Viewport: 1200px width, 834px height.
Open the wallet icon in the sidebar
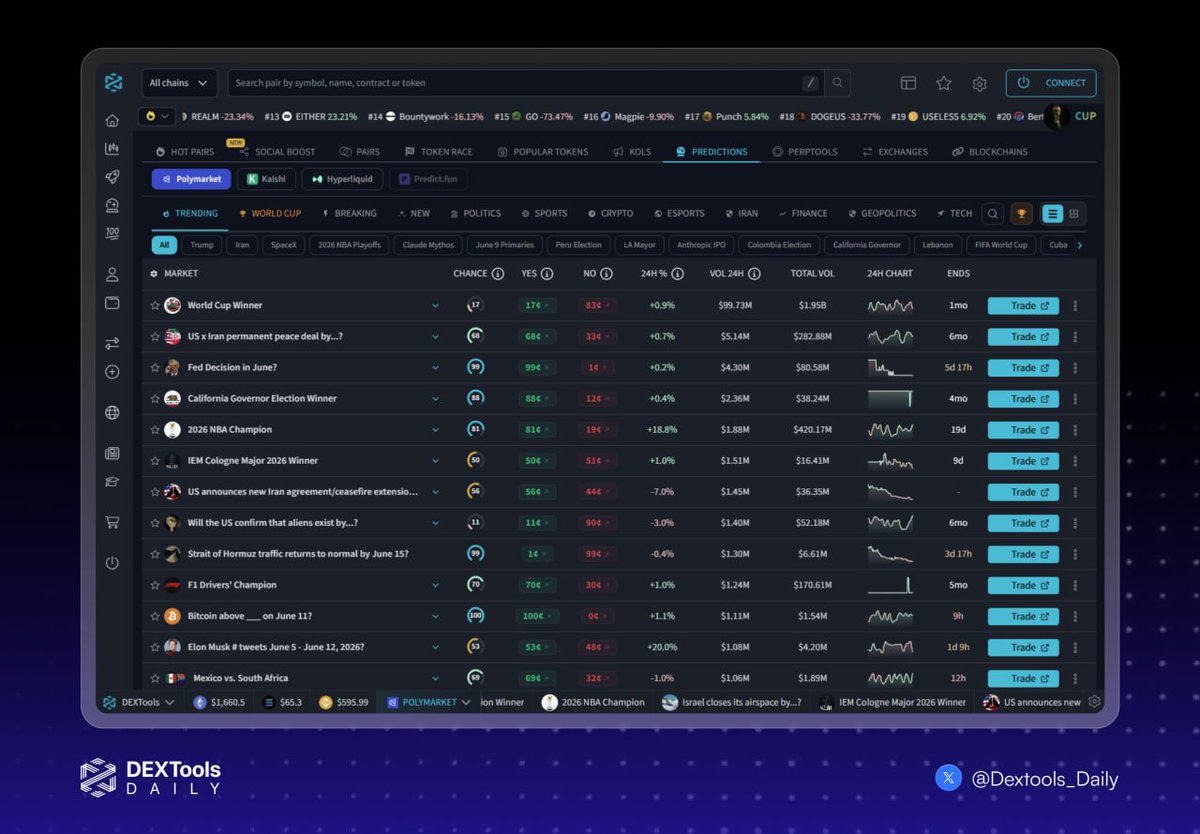point(112,302)
